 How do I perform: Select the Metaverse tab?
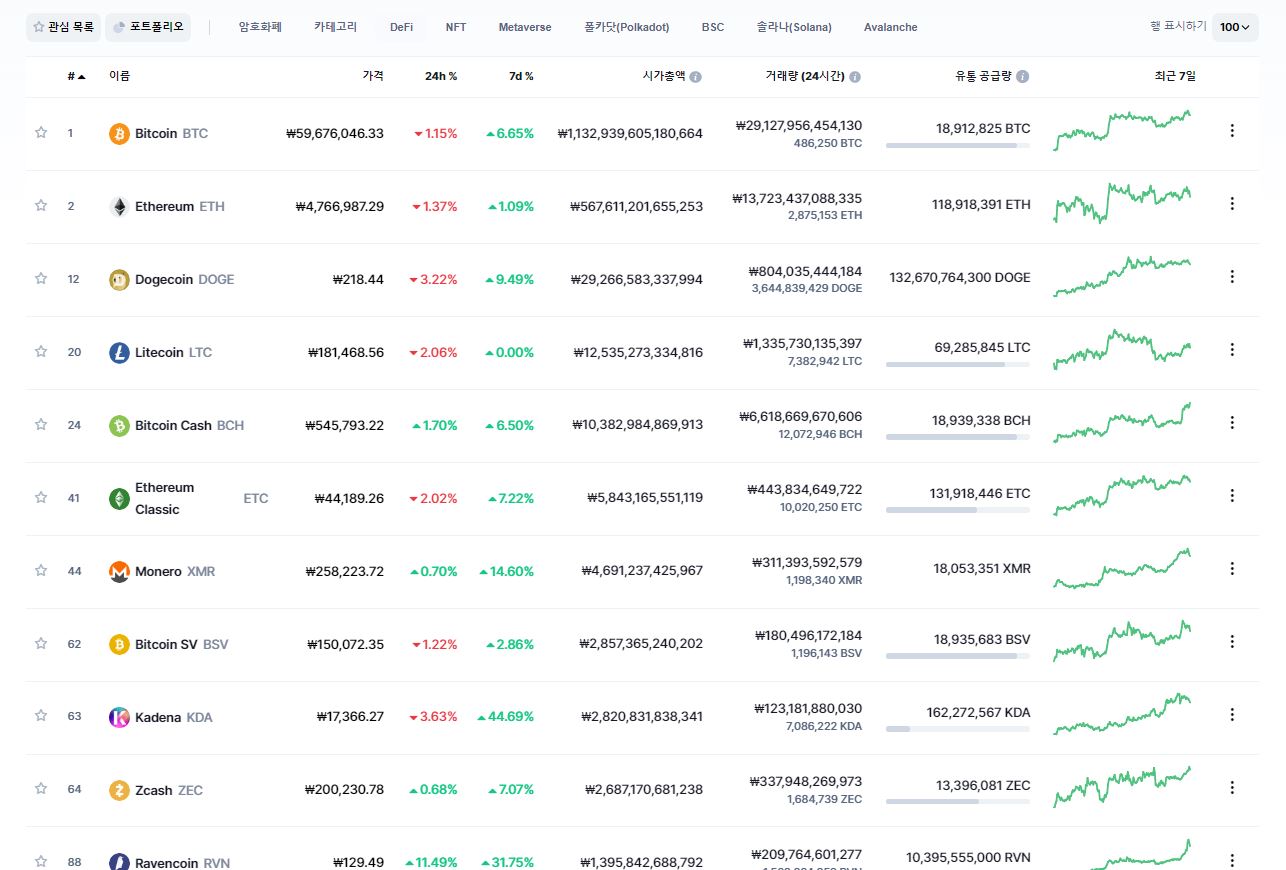pyautogui.click(x=525, y=27)
